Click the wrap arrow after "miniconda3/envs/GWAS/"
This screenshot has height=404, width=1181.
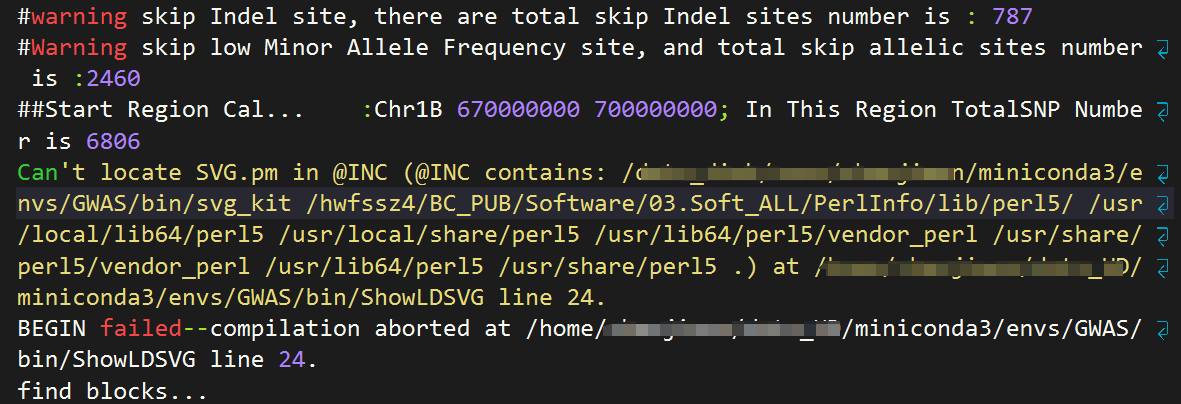[x=1162, y=328]
